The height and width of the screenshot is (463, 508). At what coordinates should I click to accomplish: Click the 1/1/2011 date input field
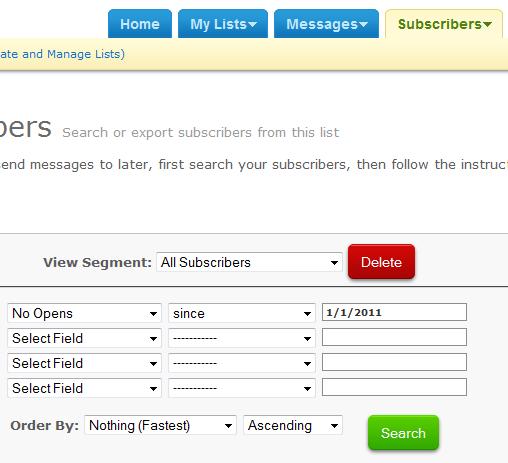tap(394, 312)
